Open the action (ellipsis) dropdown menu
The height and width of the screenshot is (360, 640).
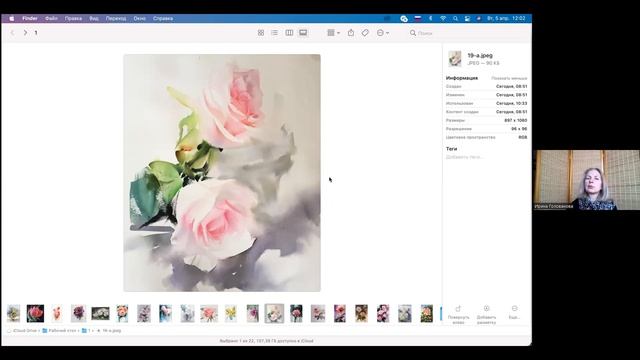point(382,33)
